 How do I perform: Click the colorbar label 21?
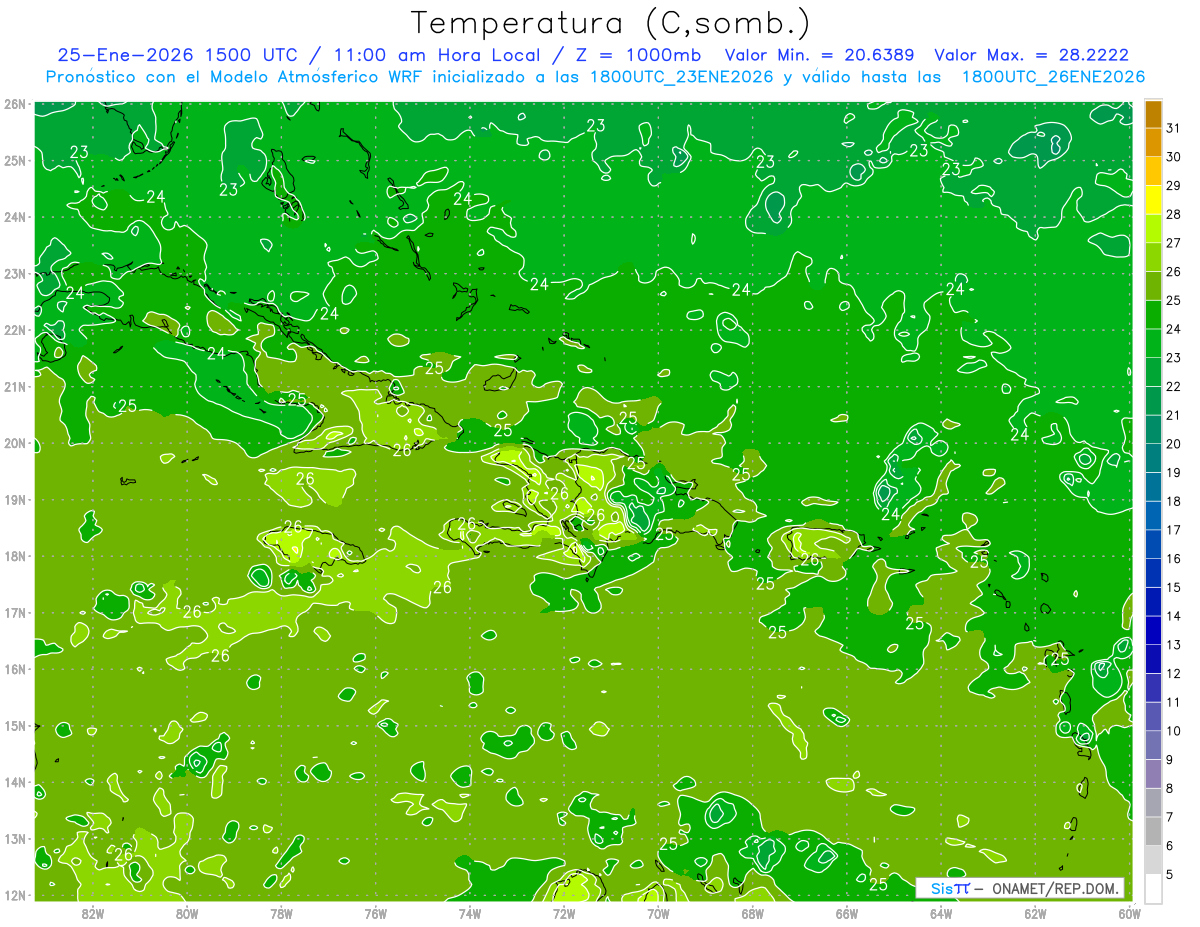[x=1173, y=415]
